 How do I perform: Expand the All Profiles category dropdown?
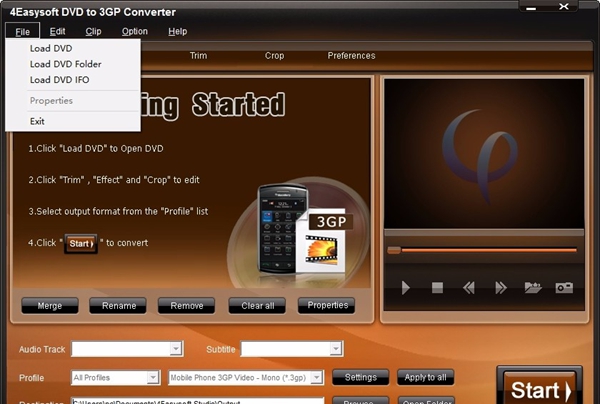click(153, 378)
